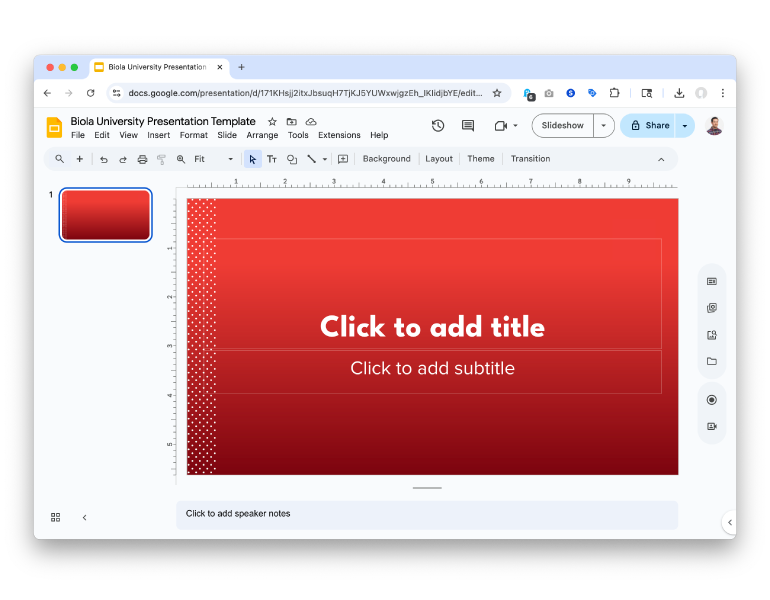This screenshot has height=600, width=770.
Task: Open the Transition panel
Action: click(530, 159)
